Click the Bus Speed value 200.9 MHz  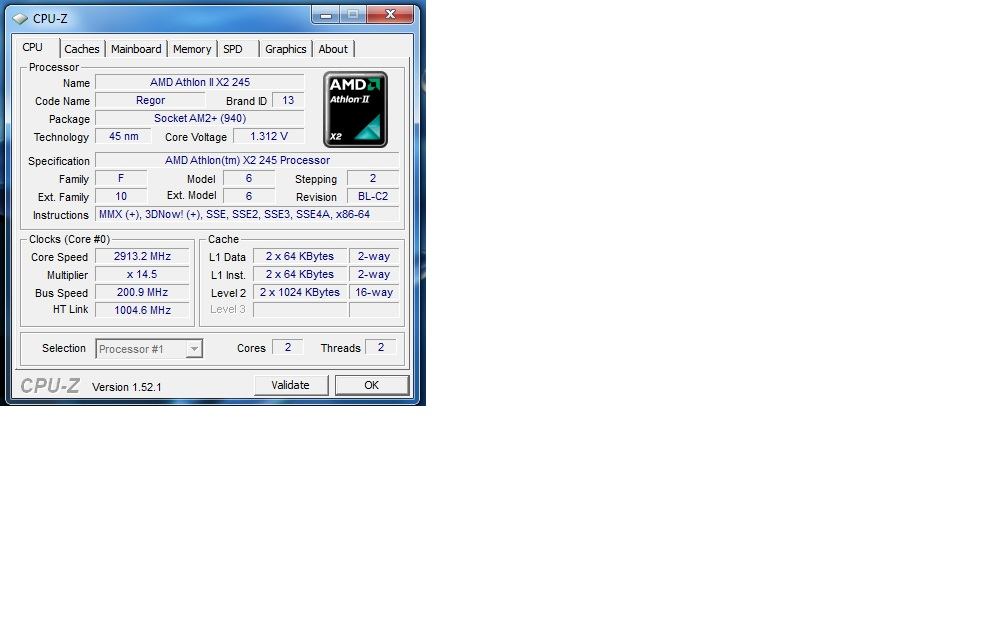tap(143, 292)
